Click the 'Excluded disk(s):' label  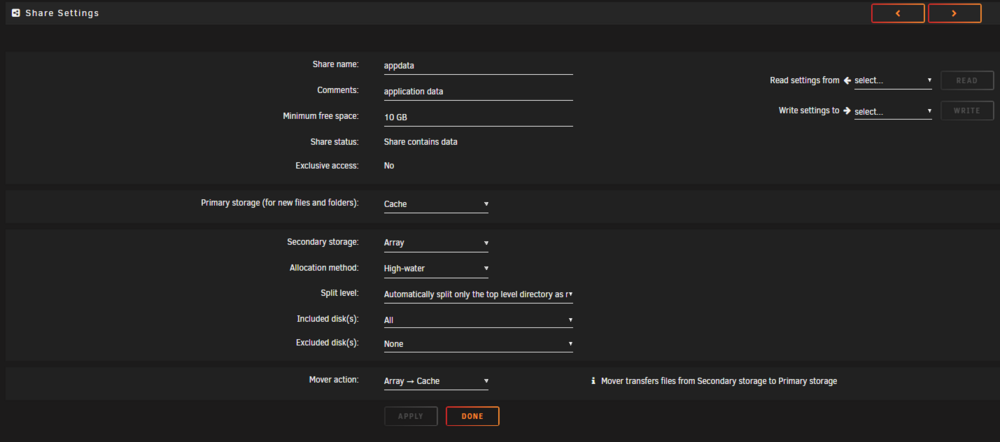[x=327, y=342]
